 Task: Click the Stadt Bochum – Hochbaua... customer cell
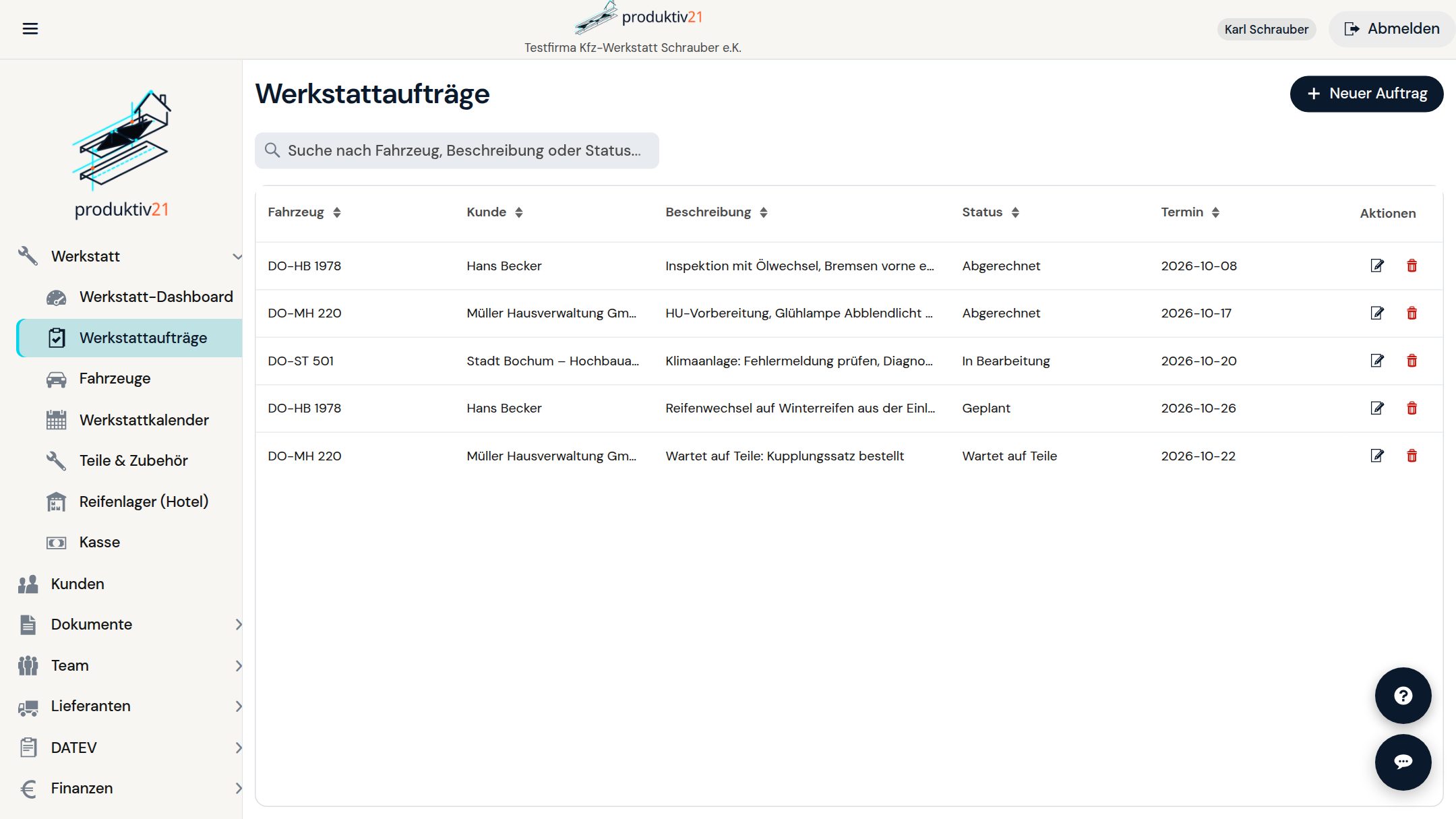(553, 361)
